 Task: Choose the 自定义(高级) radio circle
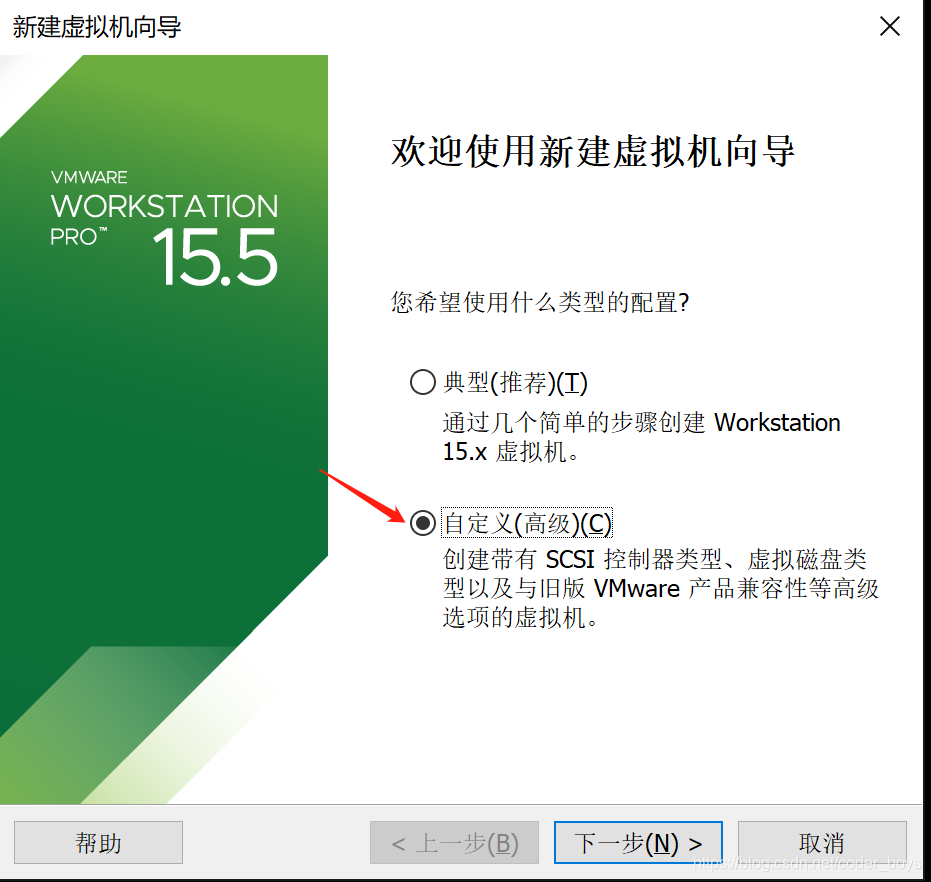point(423,523)
